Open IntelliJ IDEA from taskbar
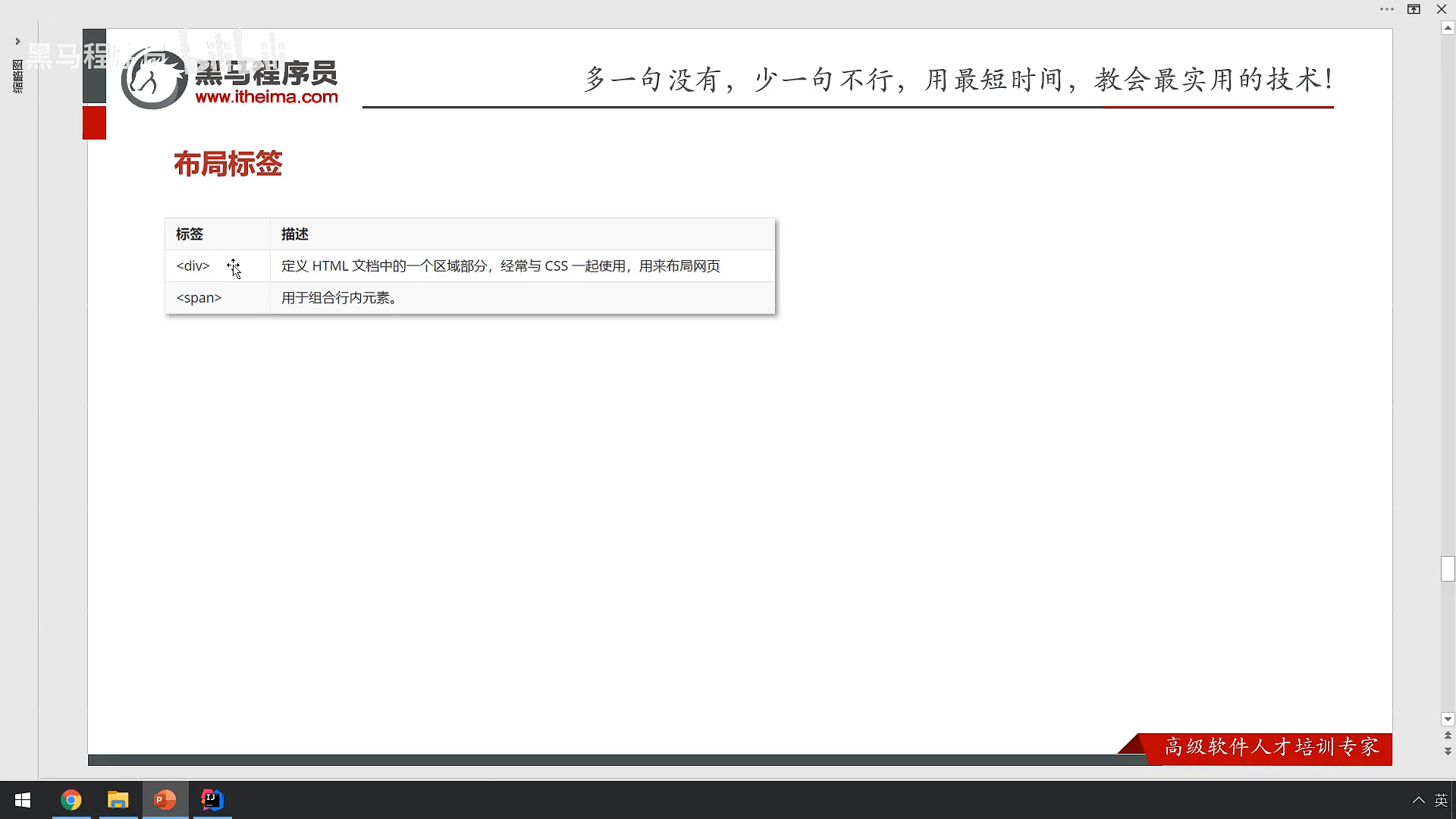 point(212,800)
